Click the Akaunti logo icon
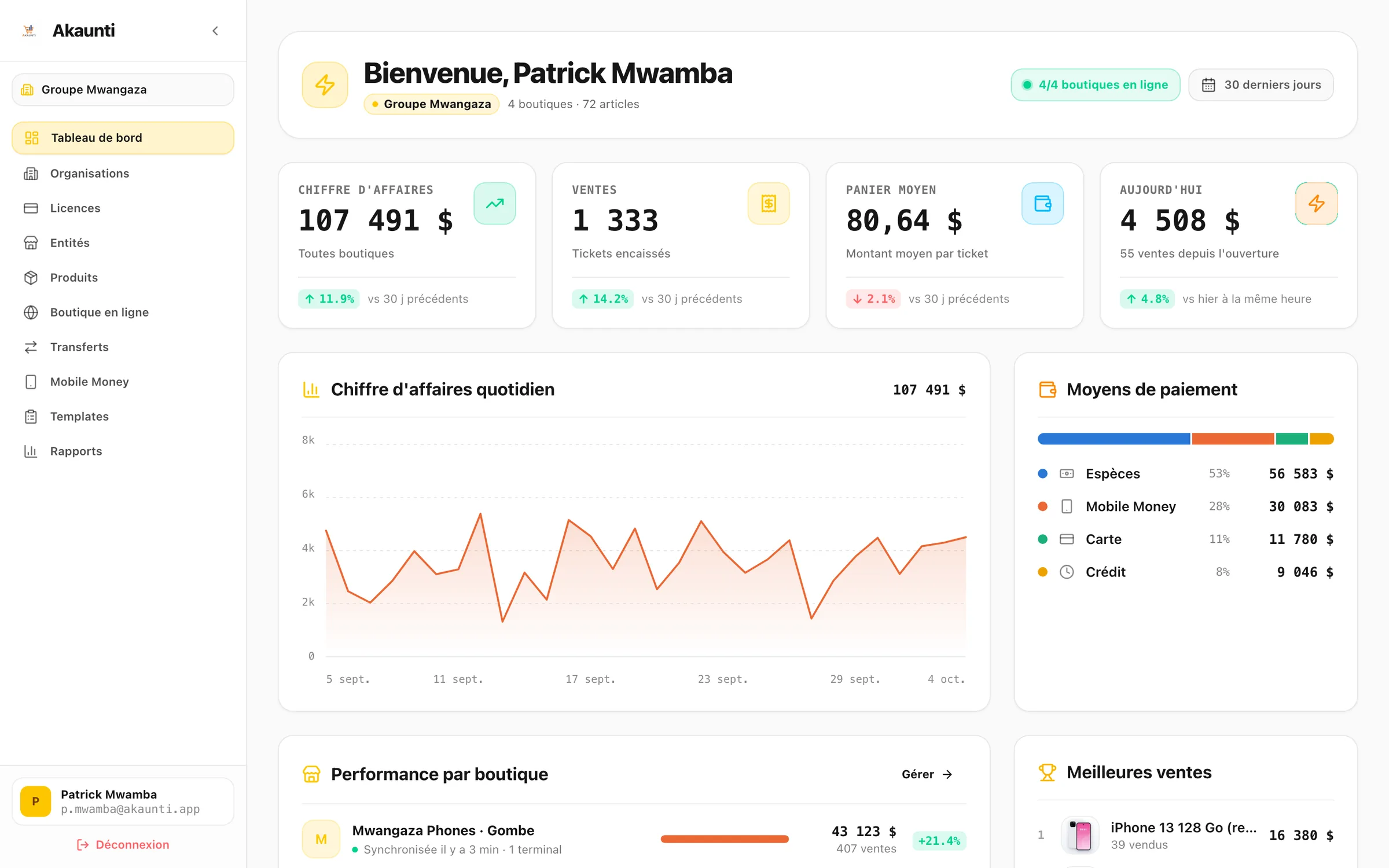Viewport: 1389px width, 868px height. (29, 31)
